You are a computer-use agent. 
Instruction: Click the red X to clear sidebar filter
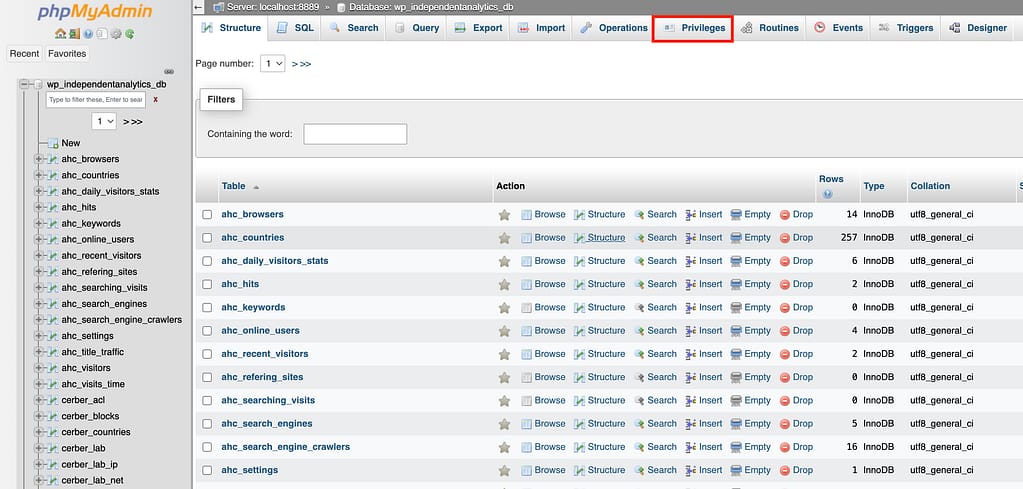click(155, 100)
